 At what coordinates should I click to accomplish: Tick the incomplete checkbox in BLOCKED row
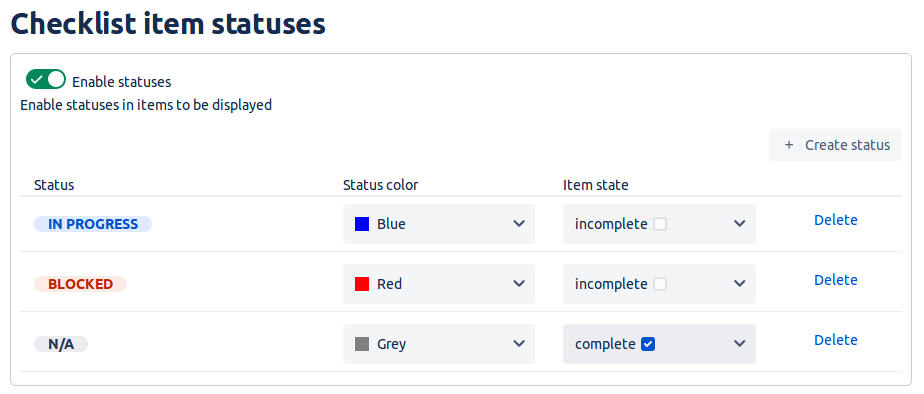click(660, 284)
